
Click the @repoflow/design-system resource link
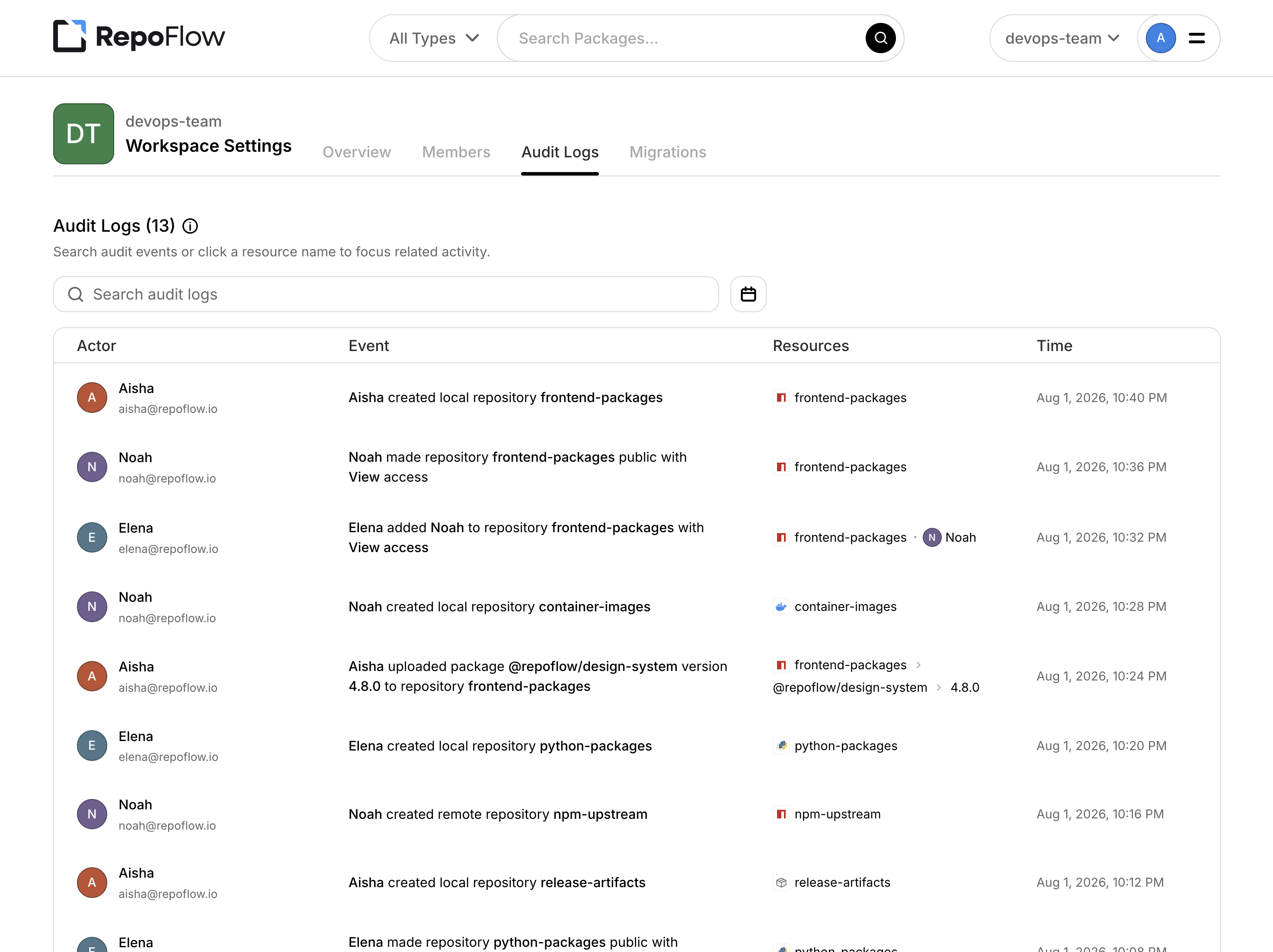coord(849,687)
